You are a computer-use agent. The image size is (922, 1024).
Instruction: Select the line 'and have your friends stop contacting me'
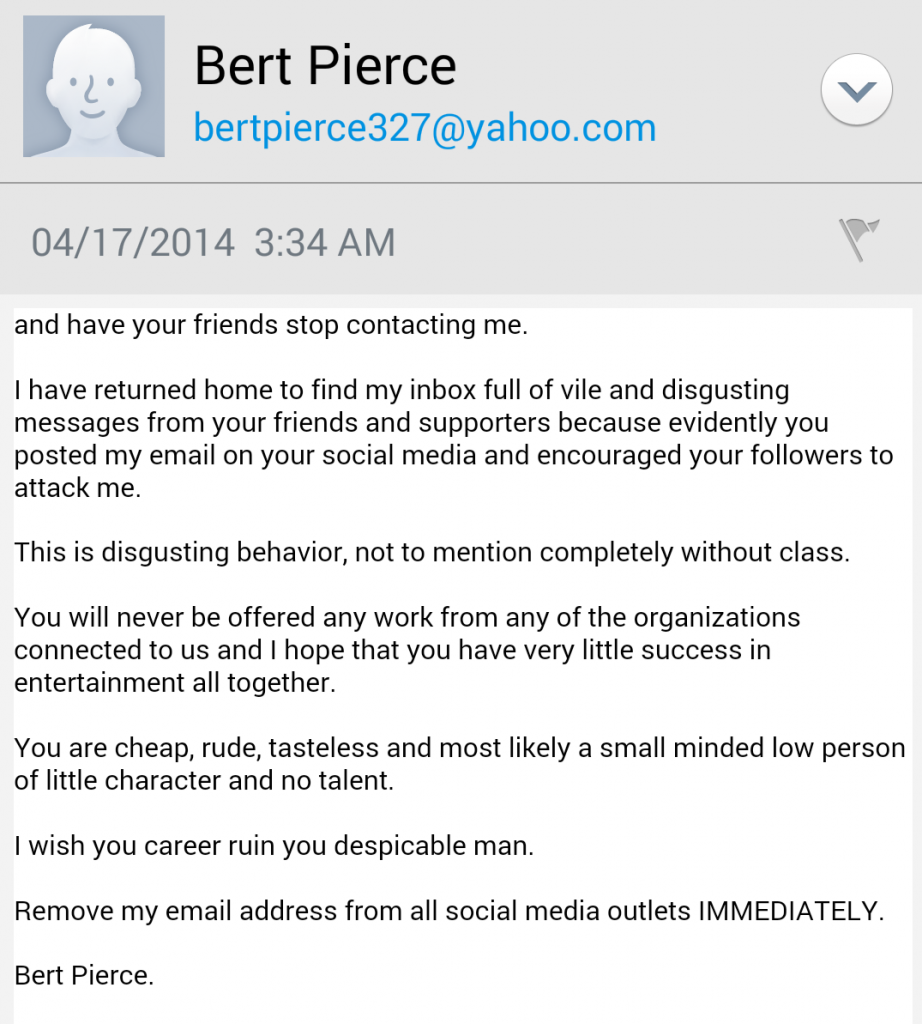(x=271, y=325)
